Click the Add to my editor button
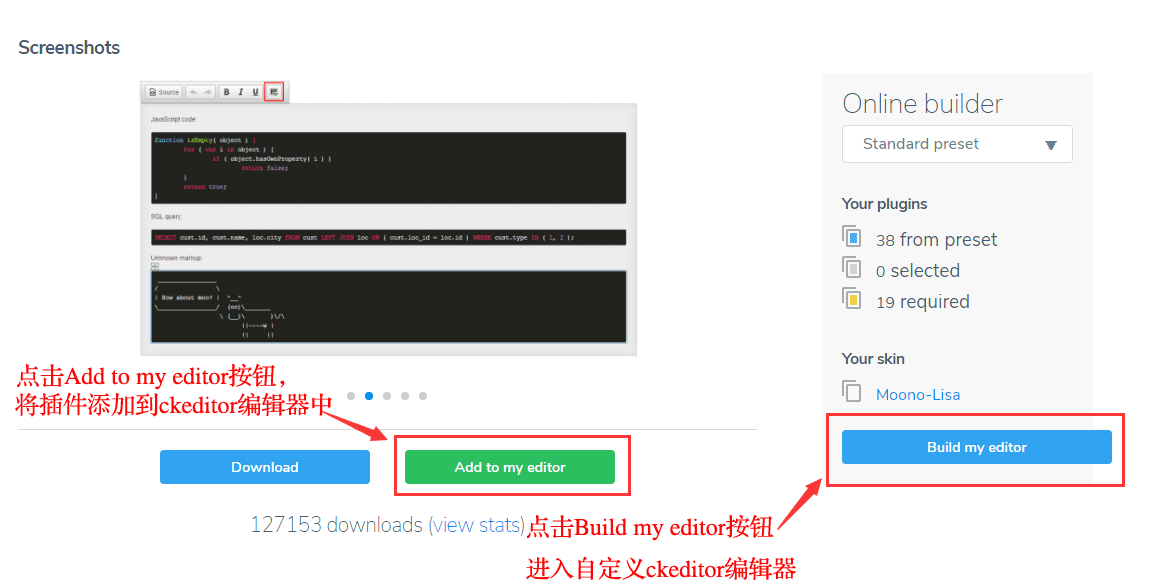Viewport: 1169px width, 585px height. [510, 467]
